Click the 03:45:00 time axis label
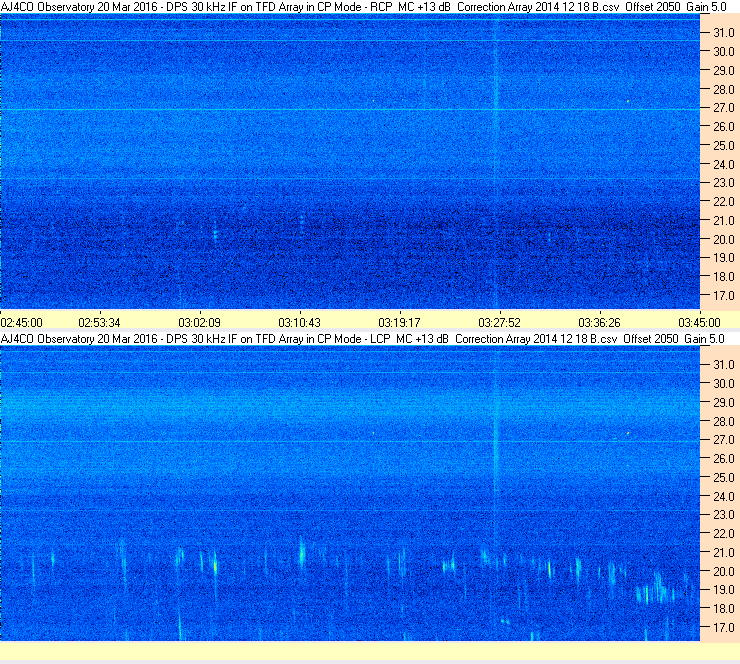This screenshot has width=740, height=664. [699, 323]
